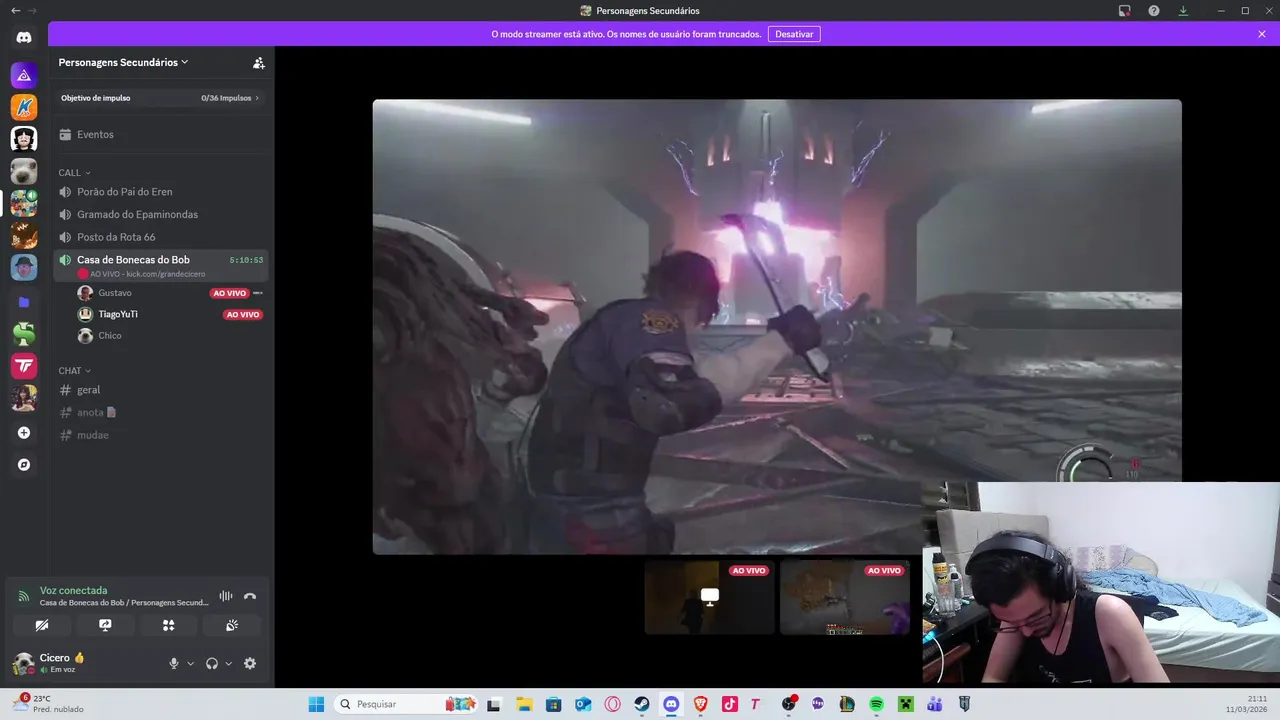Collapse the CALL category
The height and width of the screenshot is (720, 1280).
(x=74, y=173)
